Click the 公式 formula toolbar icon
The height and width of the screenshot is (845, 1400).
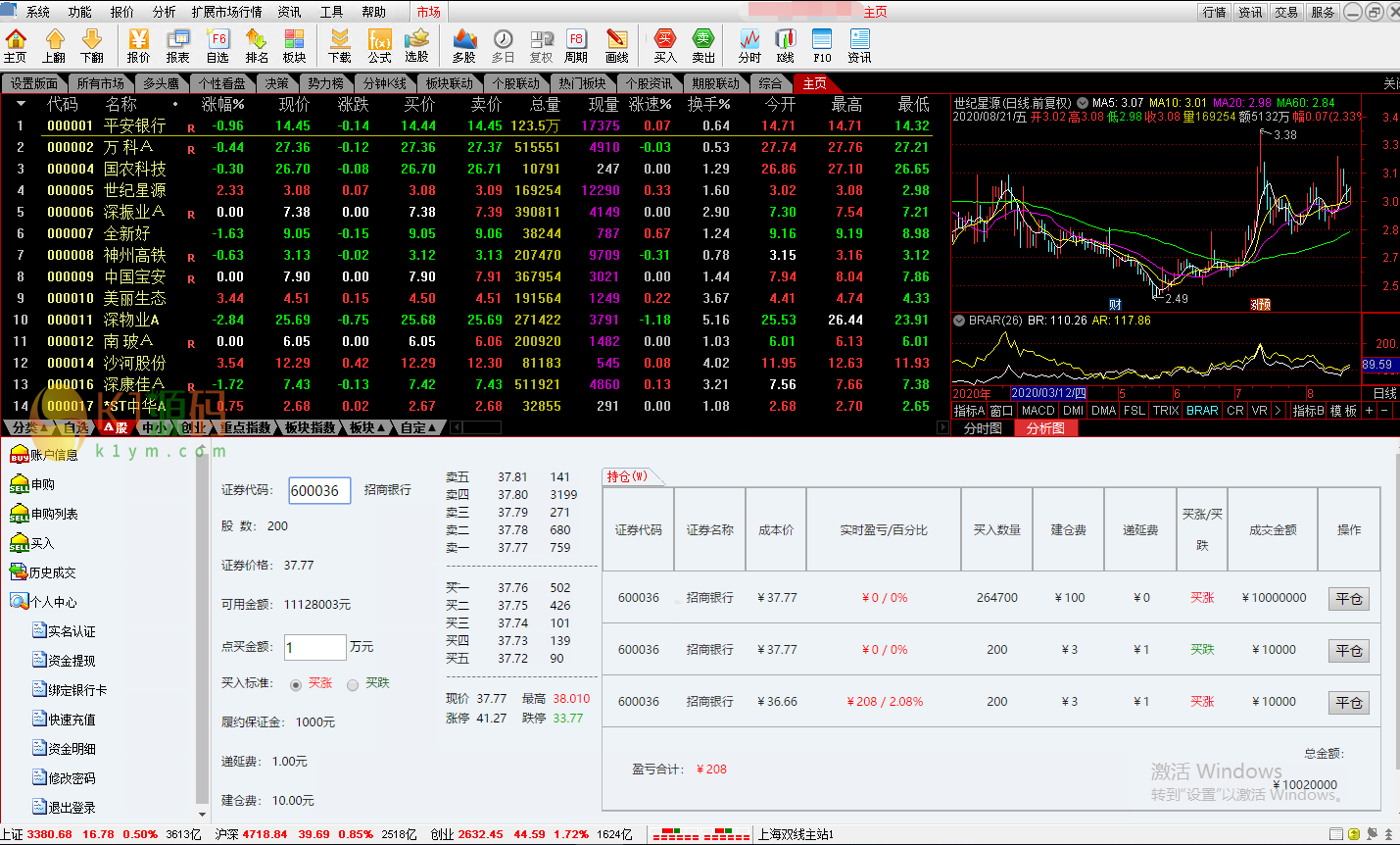[379, 45]
